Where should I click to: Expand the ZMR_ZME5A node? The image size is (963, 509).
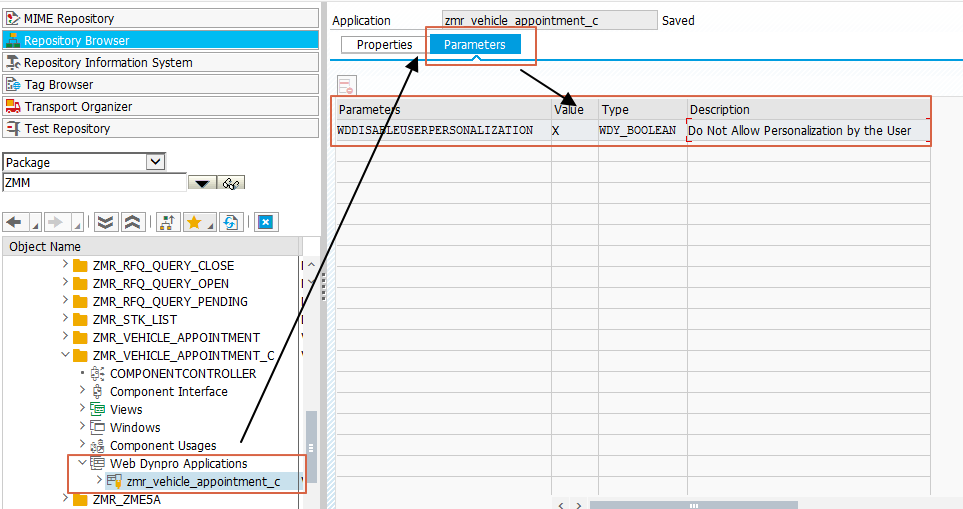click(65, 498)
